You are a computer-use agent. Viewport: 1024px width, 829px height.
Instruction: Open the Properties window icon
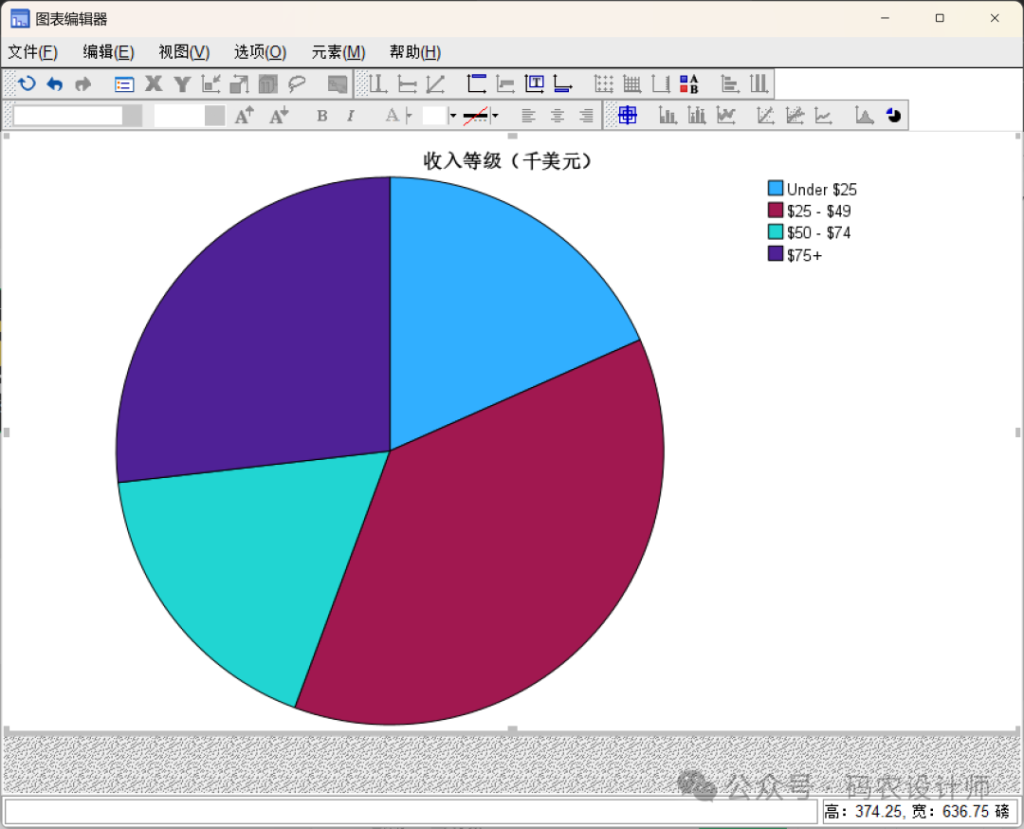coord(124,85)
